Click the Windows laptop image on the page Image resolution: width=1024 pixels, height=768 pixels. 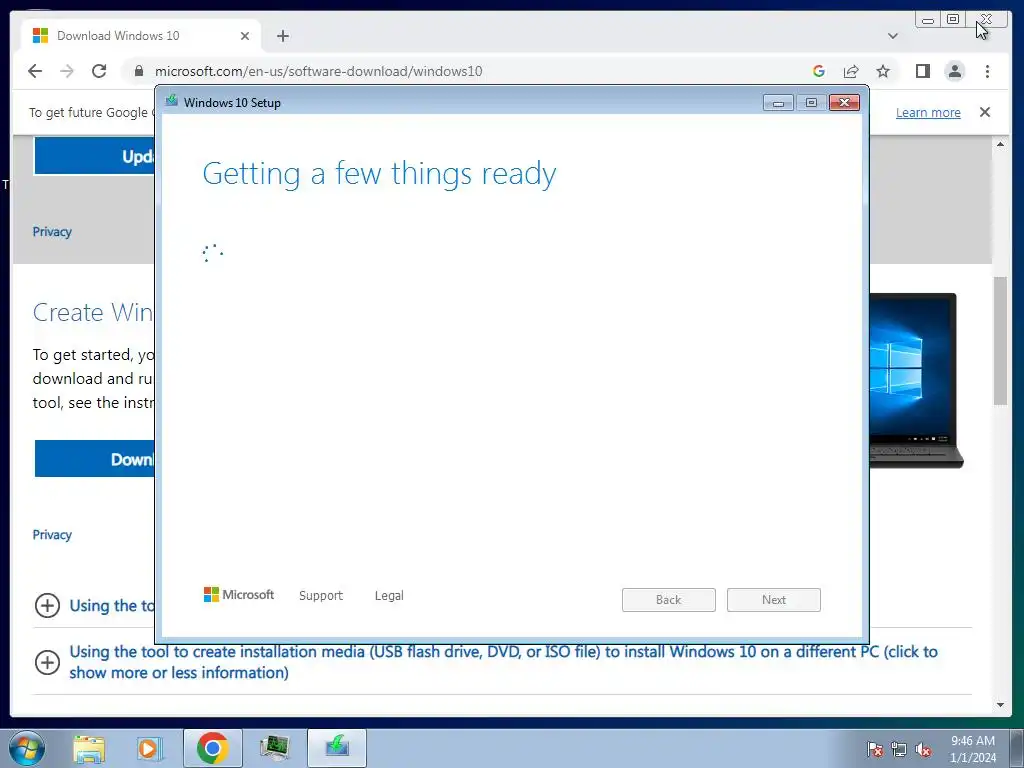[916, 381]
